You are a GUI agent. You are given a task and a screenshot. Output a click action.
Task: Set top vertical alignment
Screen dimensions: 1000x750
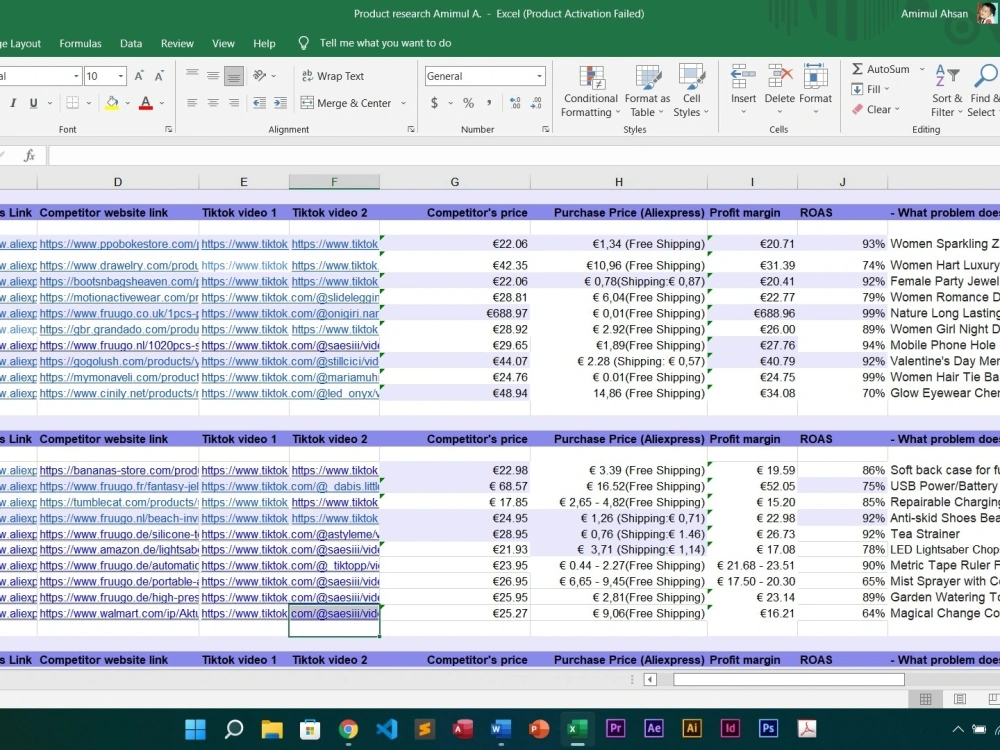pyautogui.click(x=192, y=76)
